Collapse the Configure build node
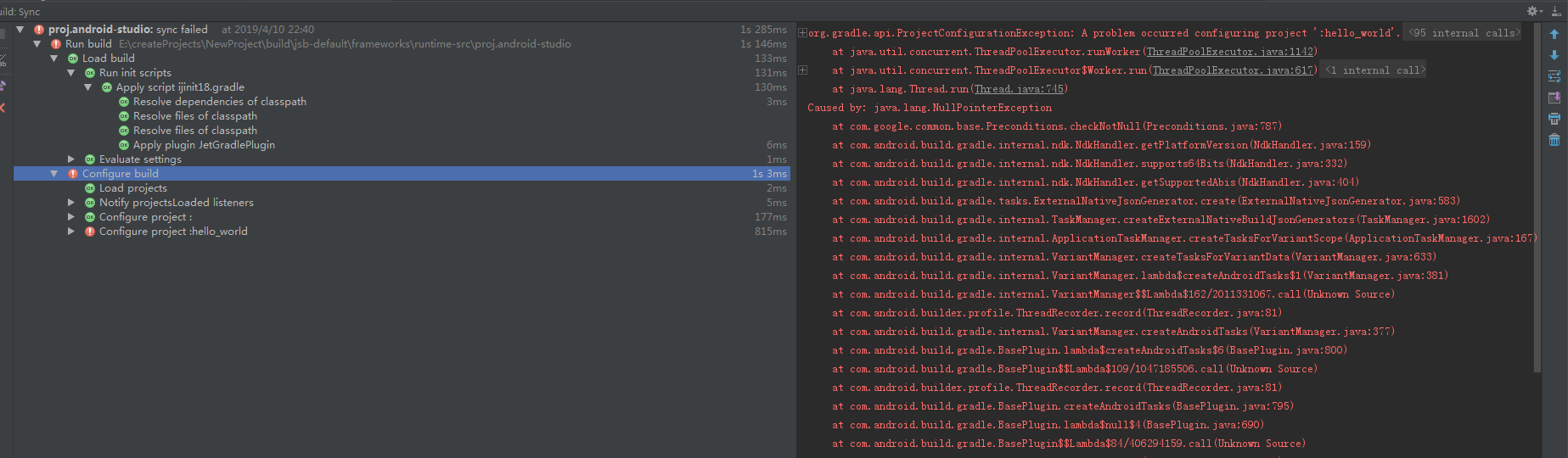The image size is (1568, 458). 54,174
